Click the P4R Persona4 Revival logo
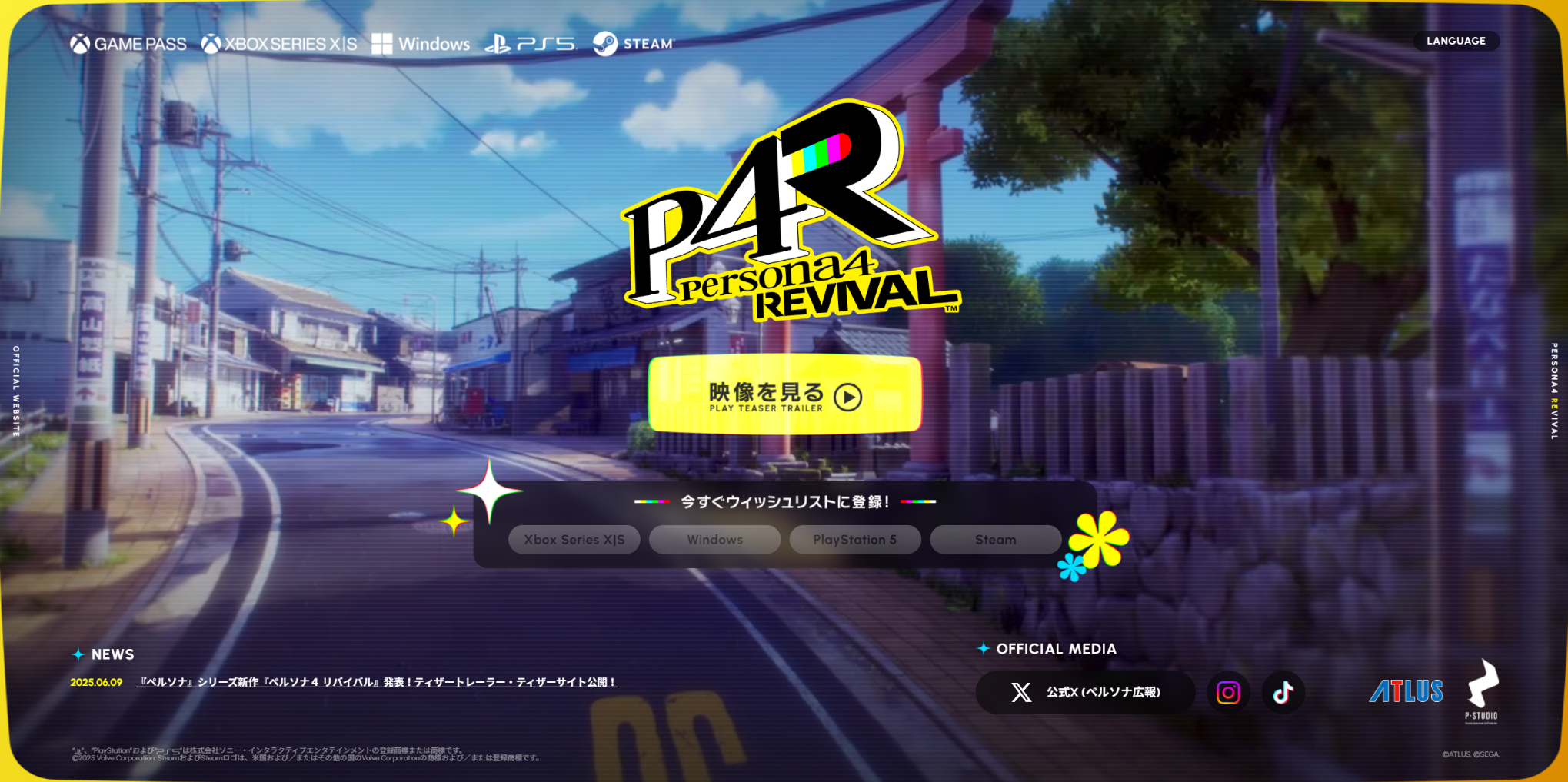The width and height of the screenshot is (1568, 782). coord(791,211)
